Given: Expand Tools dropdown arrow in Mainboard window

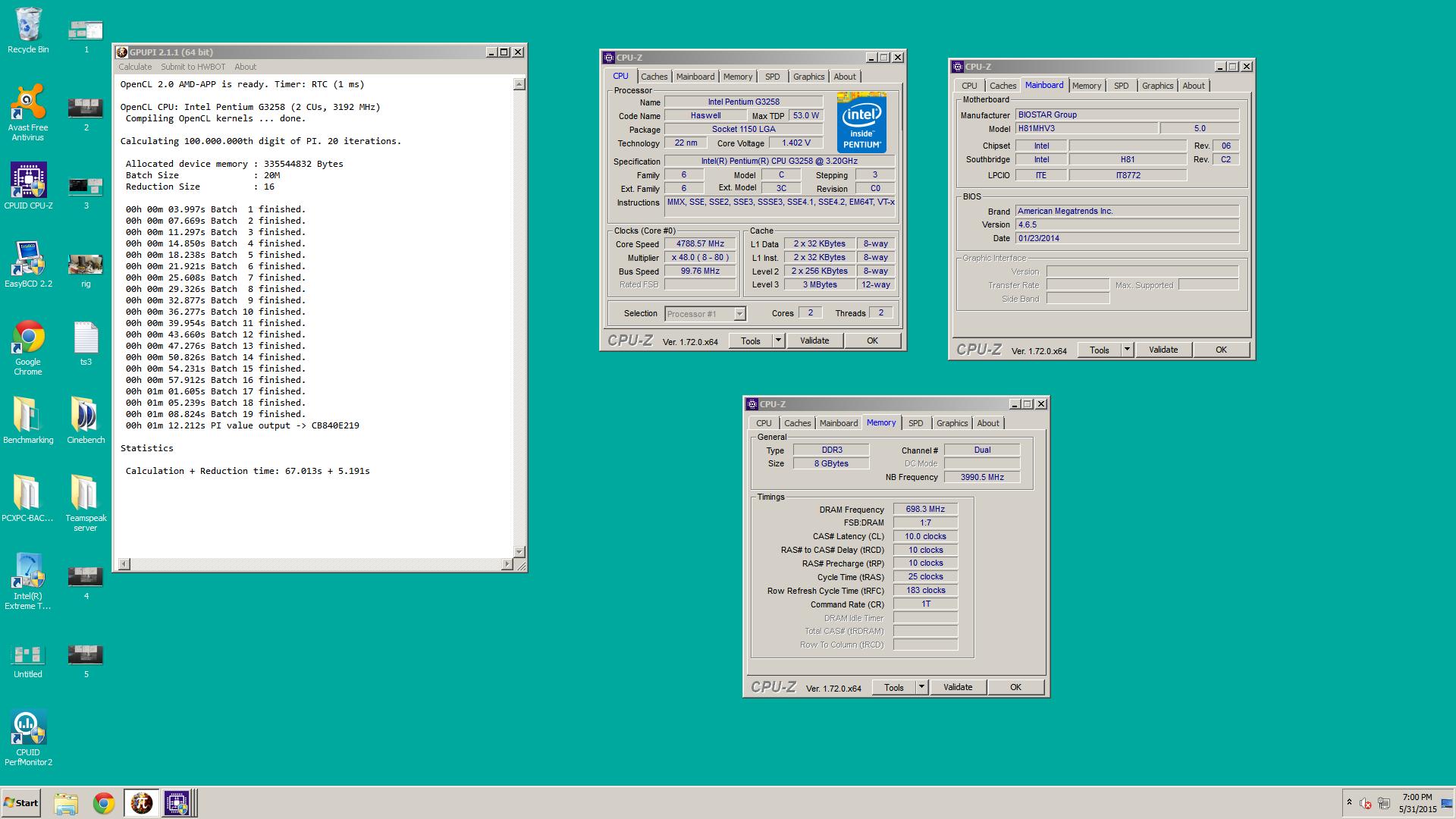Looking at the screenshot, I should (1126, 350).
